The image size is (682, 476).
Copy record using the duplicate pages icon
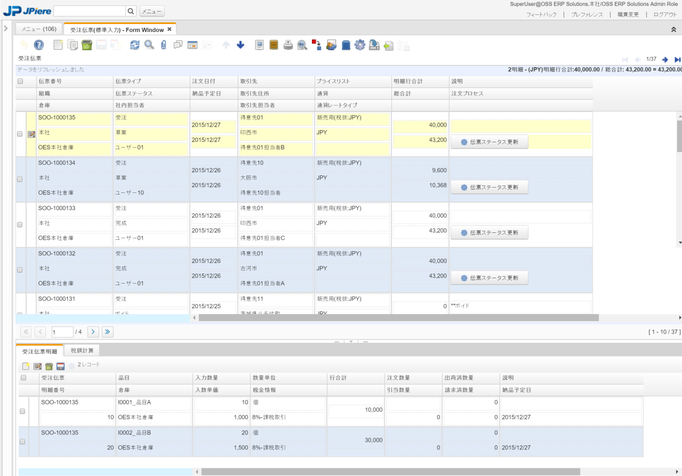click(73, 45)
